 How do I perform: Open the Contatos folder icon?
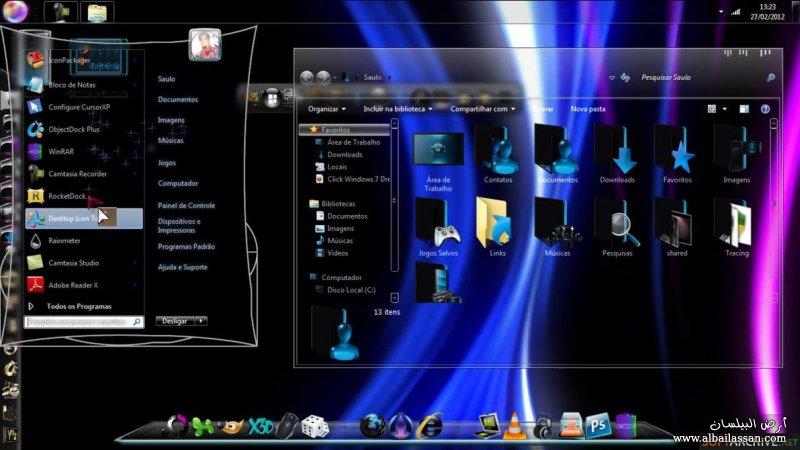(498, 156)
